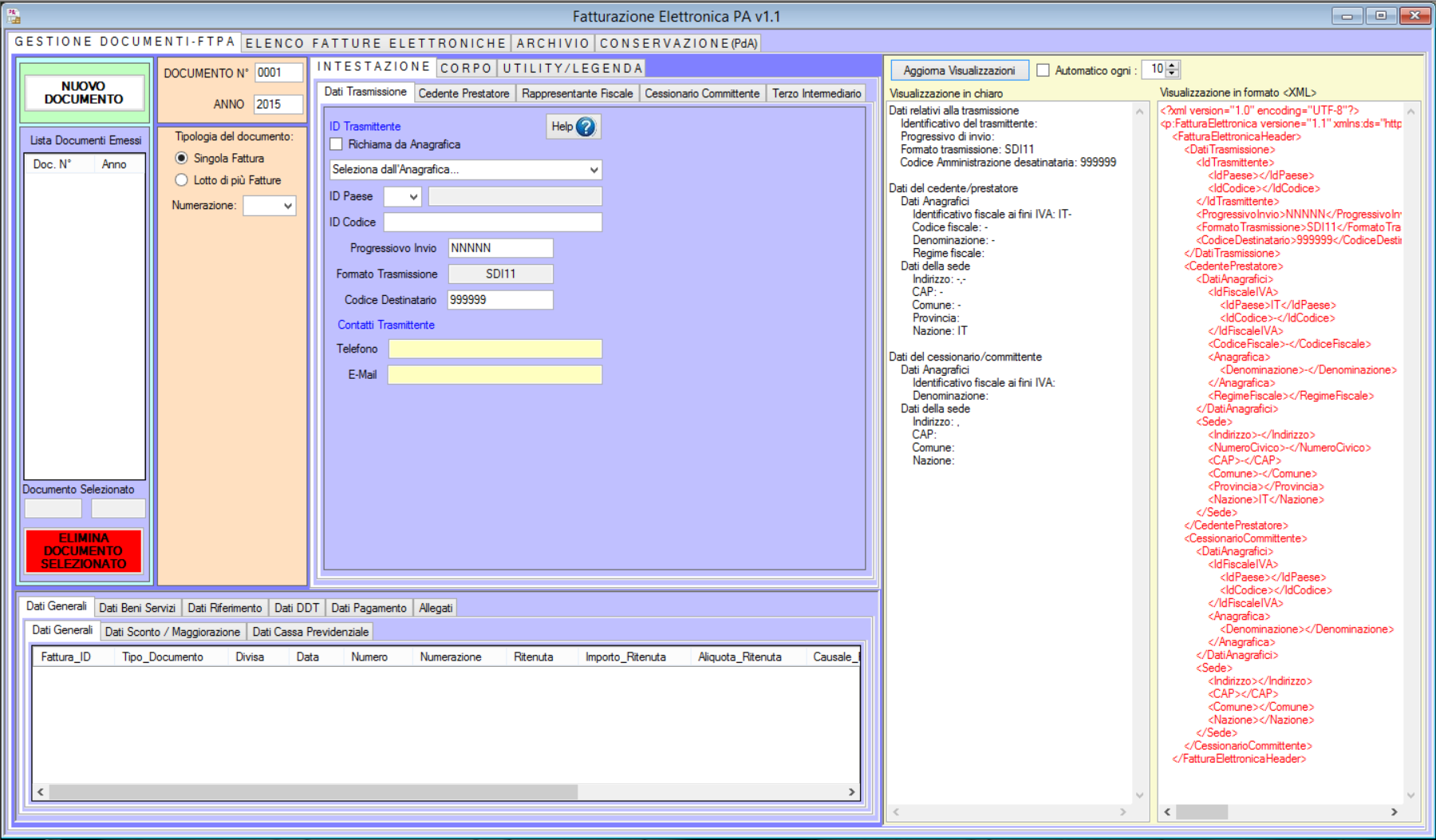Open the Seleziona dall'Anagrafica dropdown
This screenshot has height=840, width=1436.
click(x=466, y=169)
